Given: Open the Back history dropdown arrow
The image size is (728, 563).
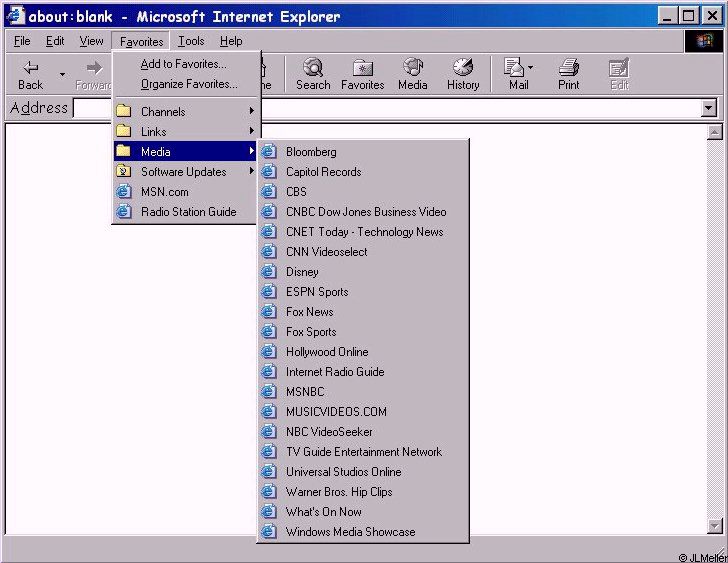Looking at the screenshot, I should coord(62,75).
